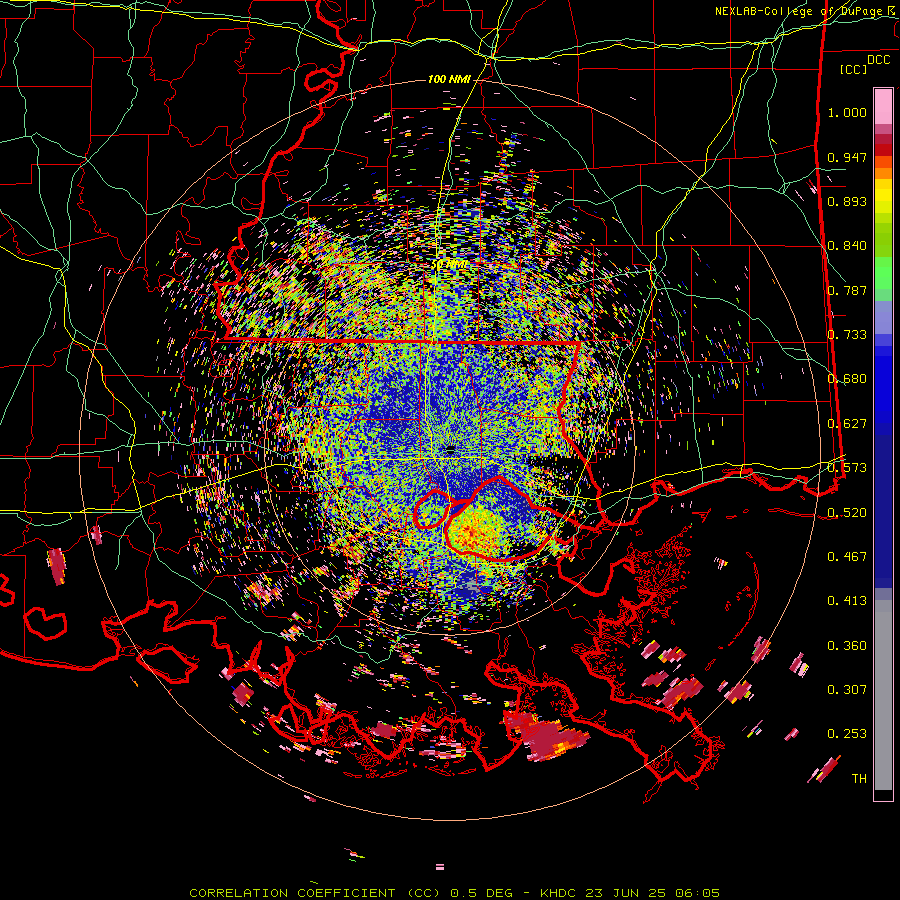
Task: Select the 0.307 legend value
Action: coord(847,690)
